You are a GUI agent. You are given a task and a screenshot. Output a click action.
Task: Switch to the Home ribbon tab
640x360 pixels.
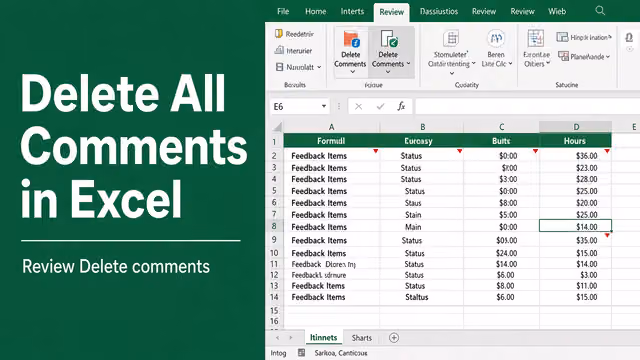[x=316, y=11]
